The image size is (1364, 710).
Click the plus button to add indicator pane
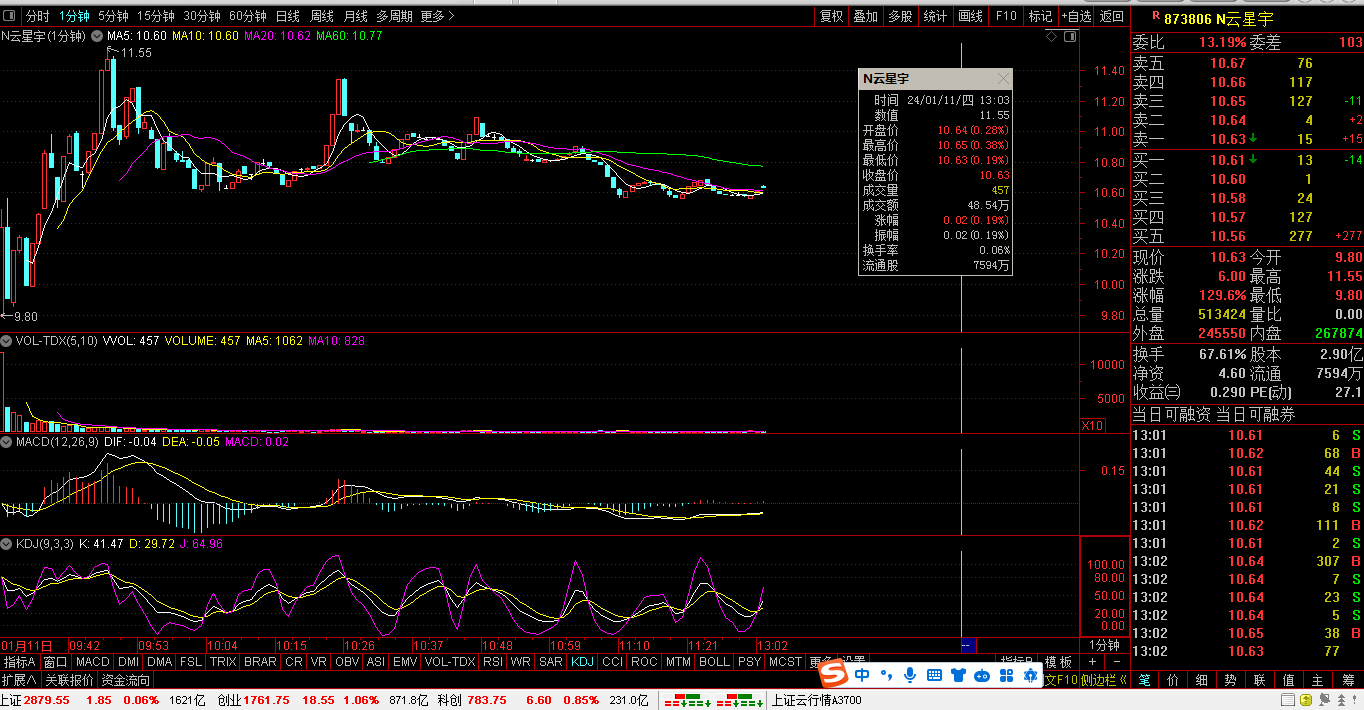tap(1092, 662)
